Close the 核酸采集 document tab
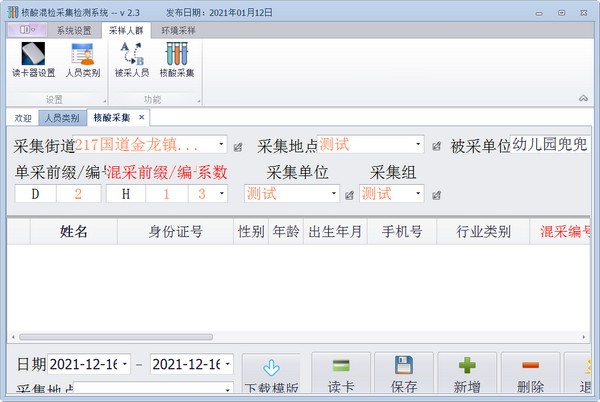 pos(141,117)
